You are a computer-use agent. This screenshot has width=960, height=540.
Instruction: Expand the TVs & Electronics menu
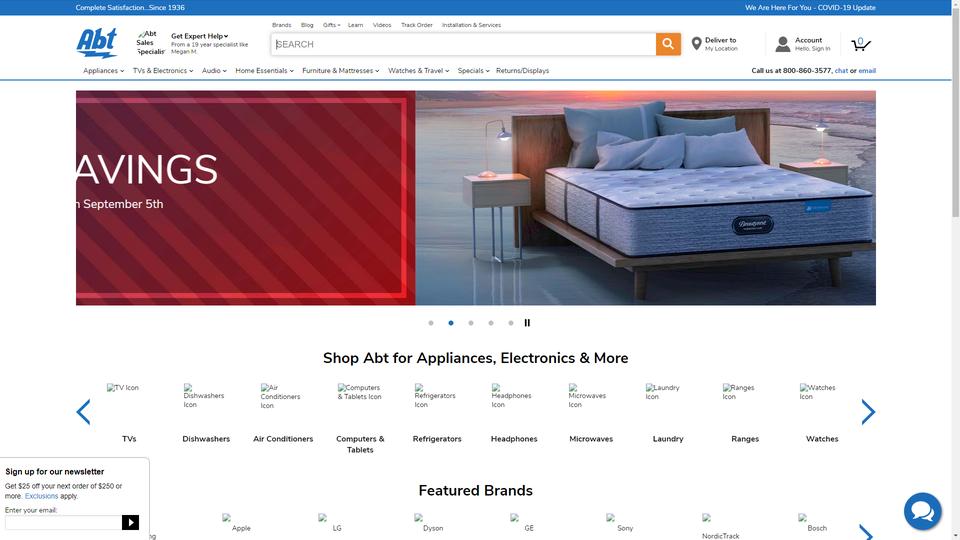pos(163,71)
